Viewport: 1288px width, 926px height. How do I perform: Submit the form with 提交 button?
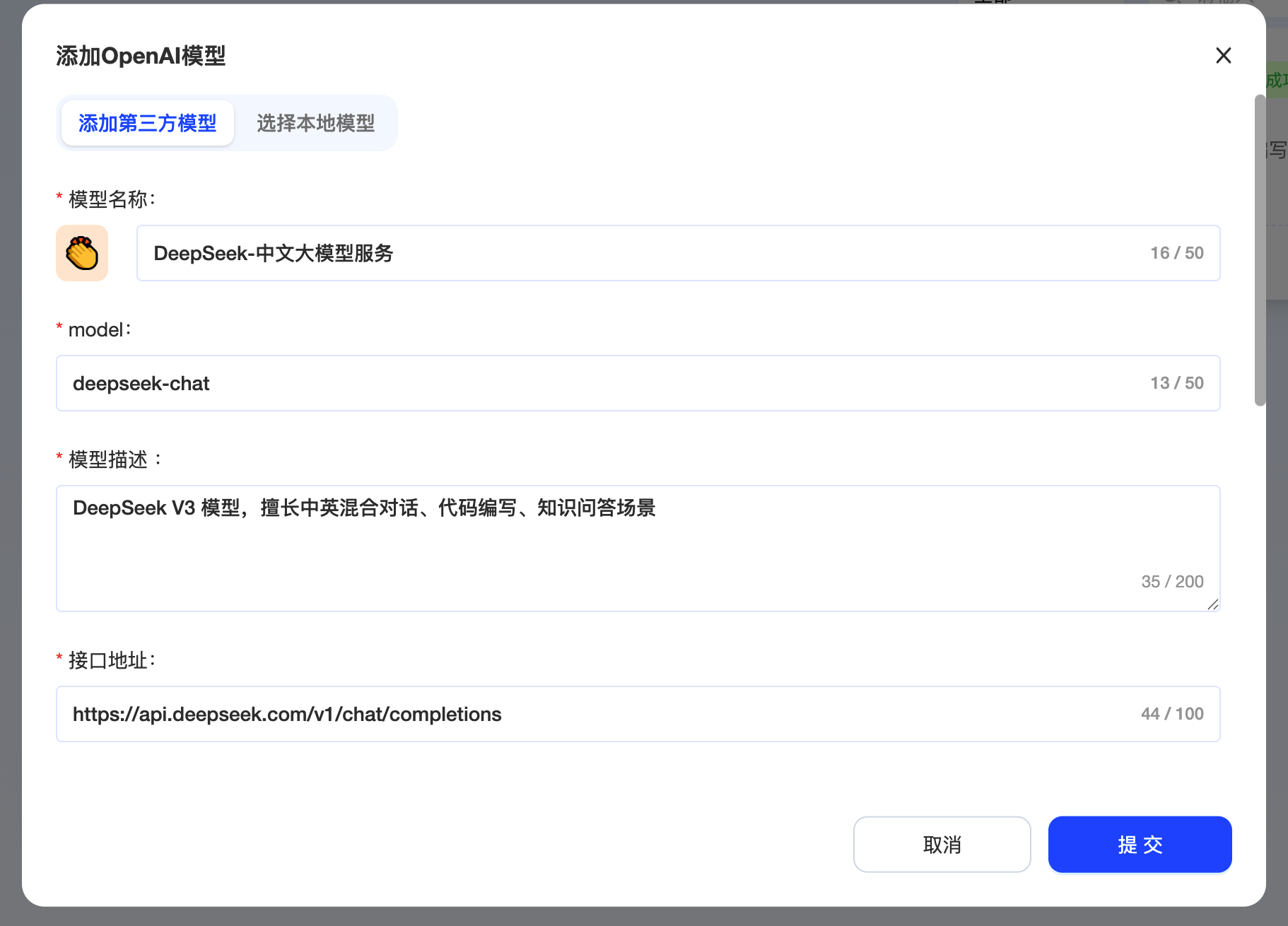[x=1140, y=845]
